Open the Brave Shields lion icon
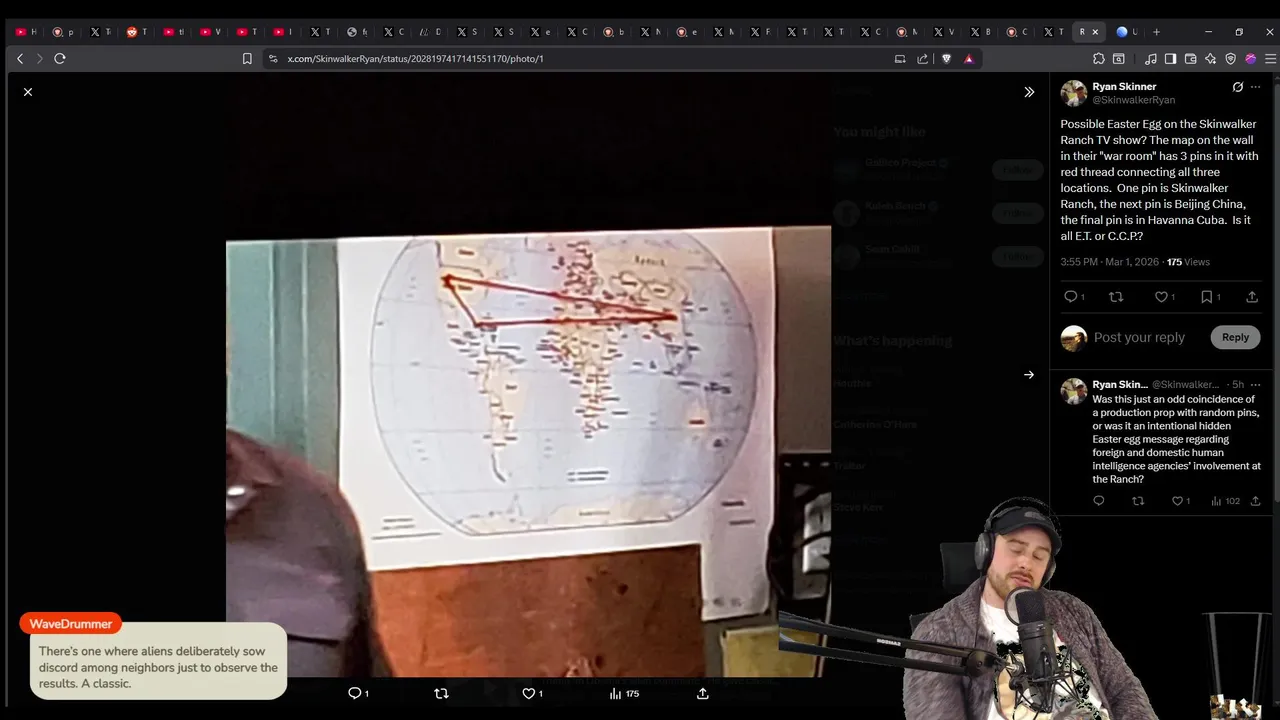Screen dimensions: 1280x720 click(946, 59)
